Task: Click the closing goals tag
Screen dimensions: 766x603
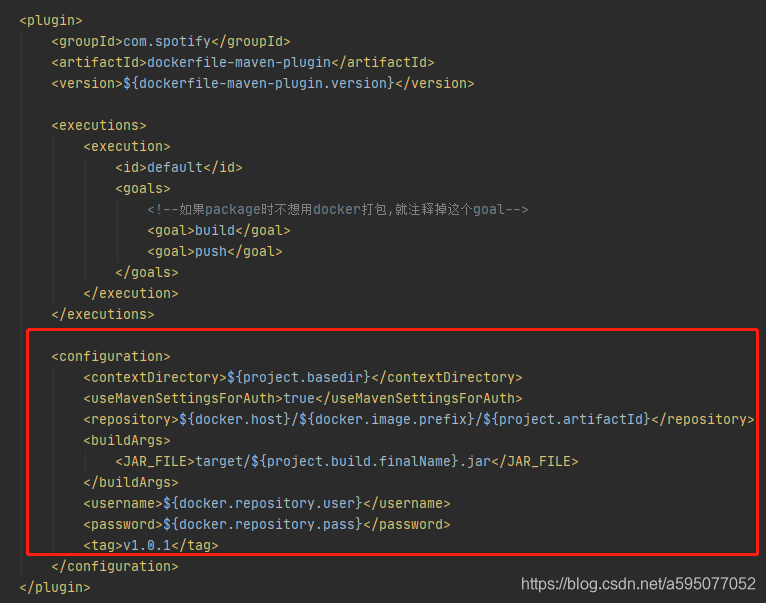Action: click(147, 273)
